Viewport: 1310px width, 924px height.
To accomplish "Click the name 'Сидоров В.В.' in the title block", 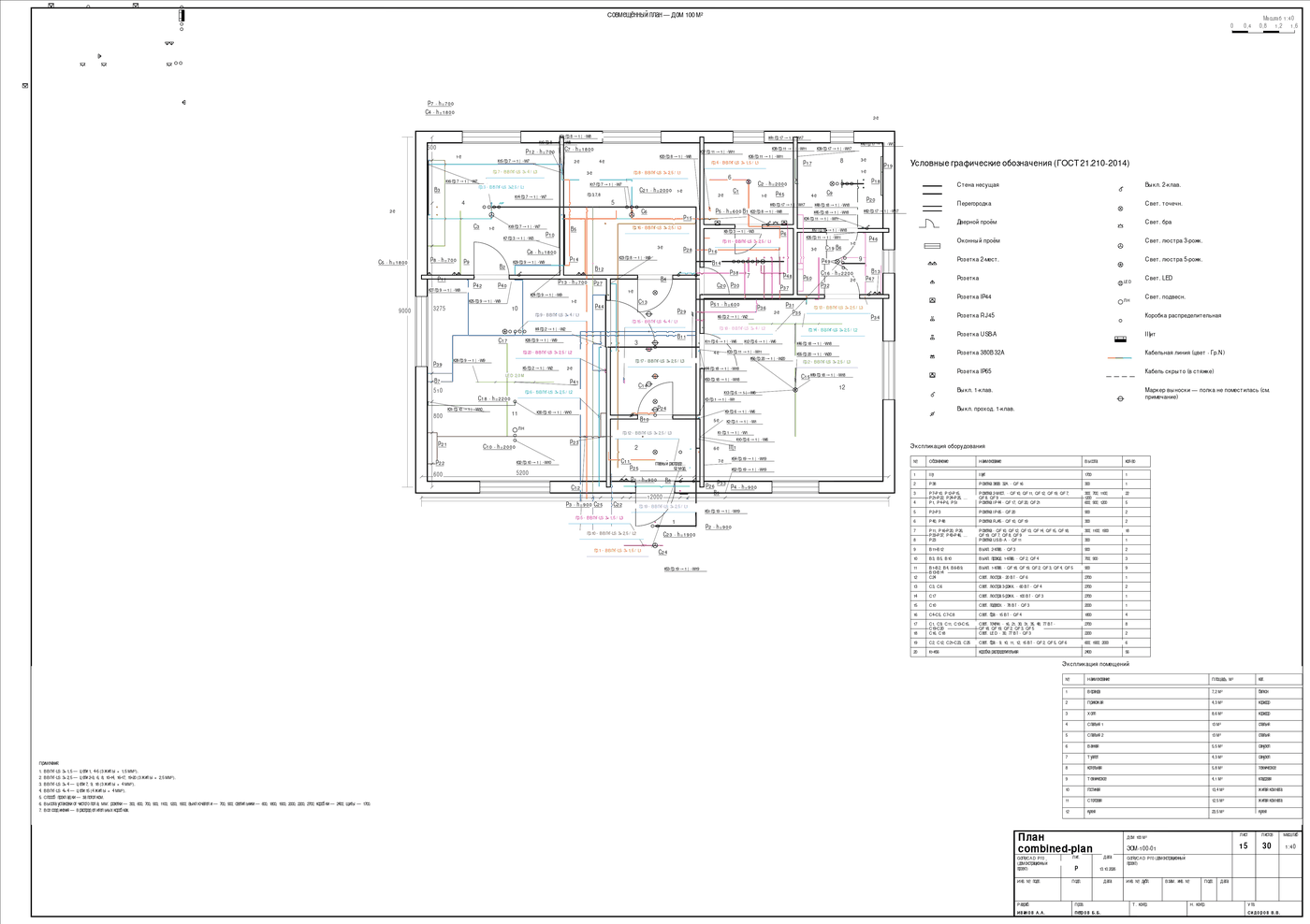I will click(x=1263, y=912).
